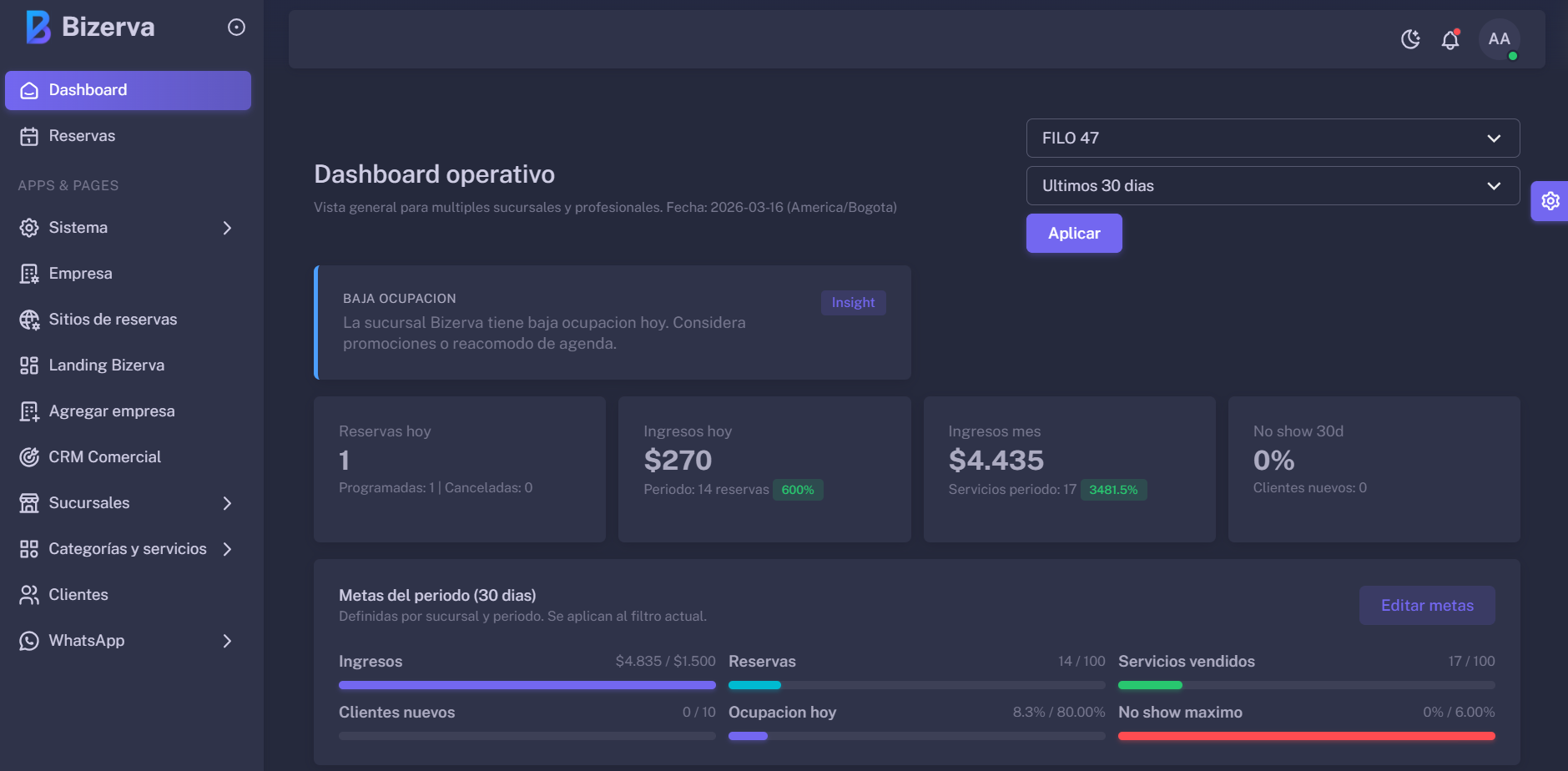Click the notification bell icon
1568x771 pixels.
point(1450,39)
